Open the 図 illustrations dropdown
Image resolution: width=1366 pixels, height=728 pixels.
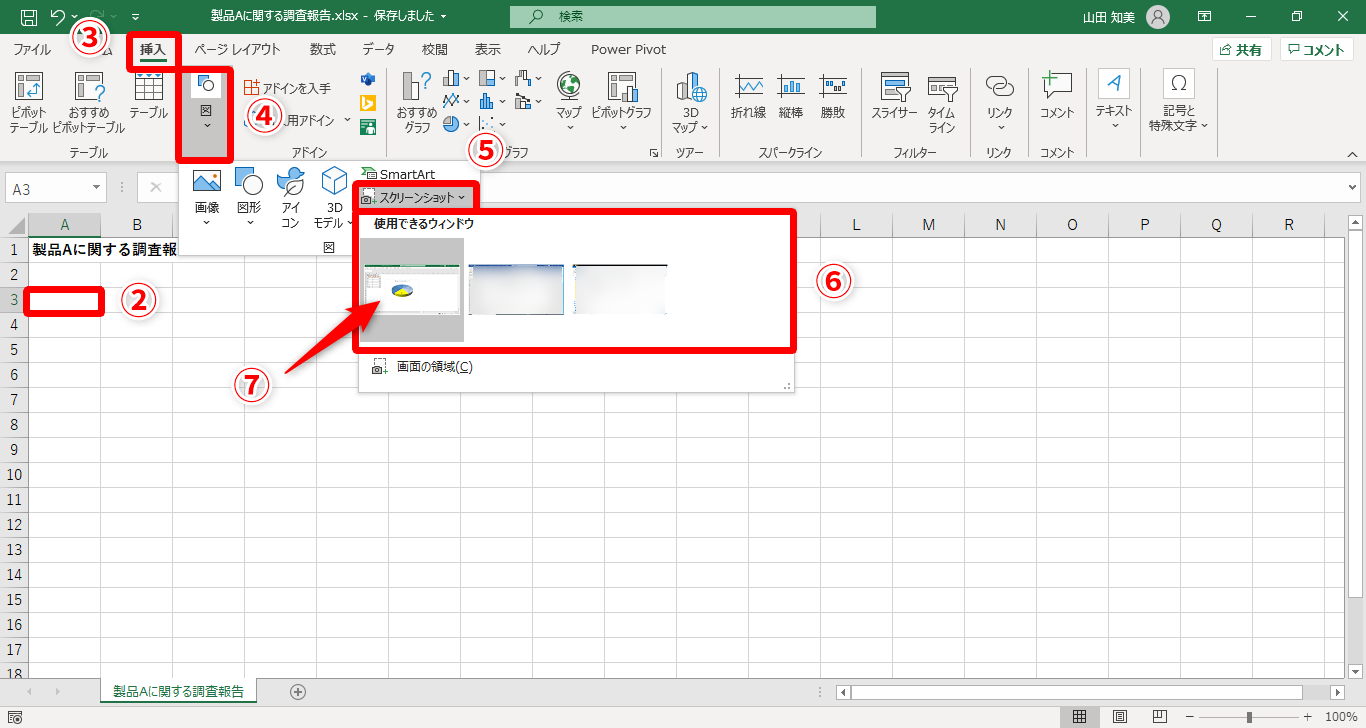[205, 113]
